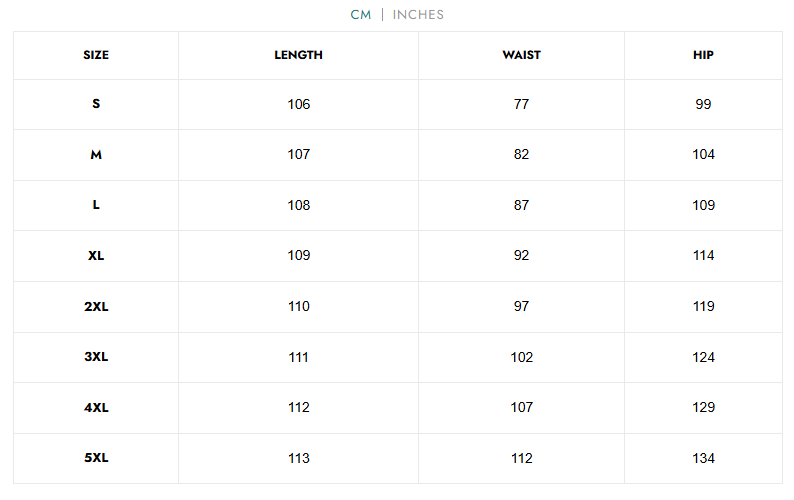Select the XL size row label
This screenshot has width=794, height=500.
96,256
